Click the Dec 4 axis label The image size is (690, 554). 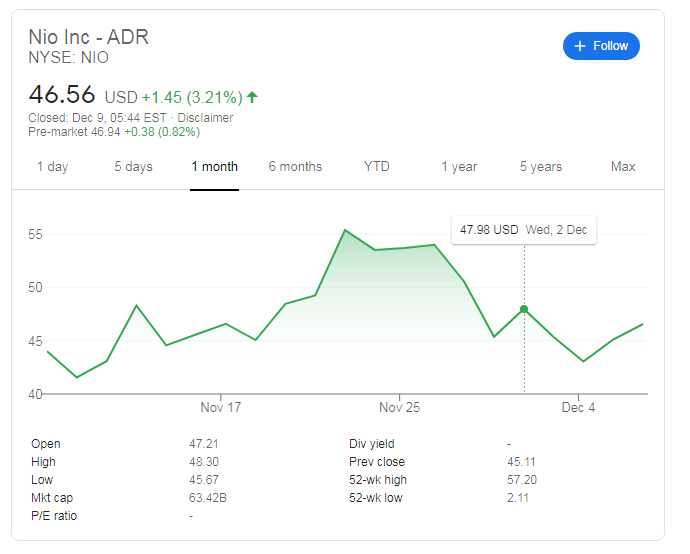pyautogui.click(x=578, y=407)
